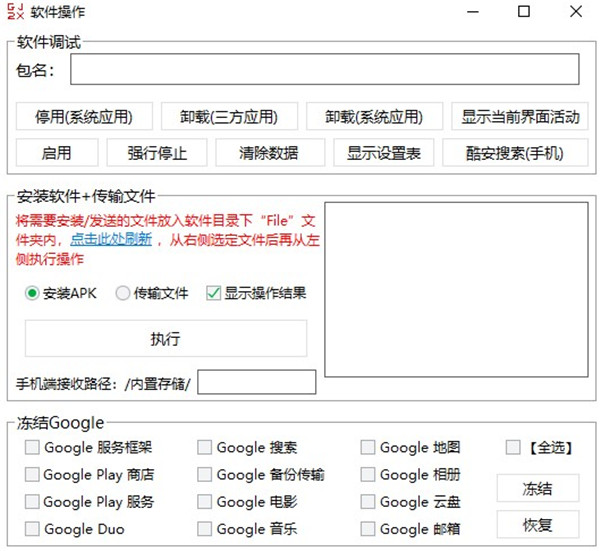Viewport: 600px width, 551px height.
Task: Open 酷安搜索(手机) button
Action: pyautogui.click(x=515, y=153)
